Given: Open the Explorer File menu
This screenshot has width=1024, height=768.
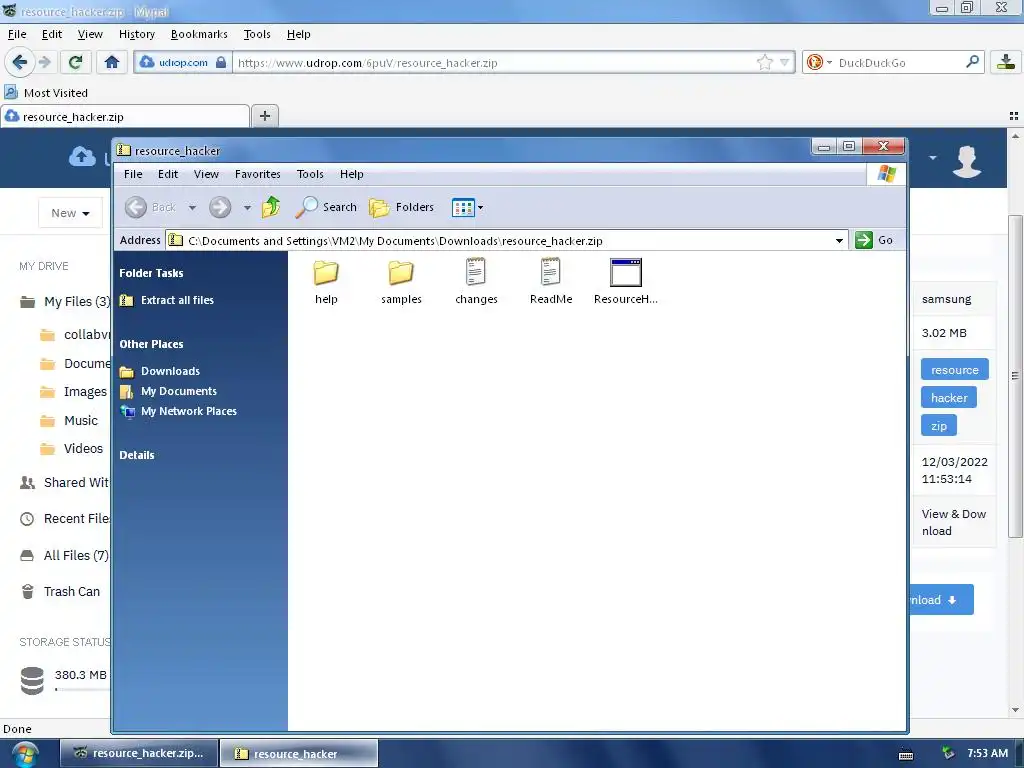Looking at the screenshot, I should (133, 174).
